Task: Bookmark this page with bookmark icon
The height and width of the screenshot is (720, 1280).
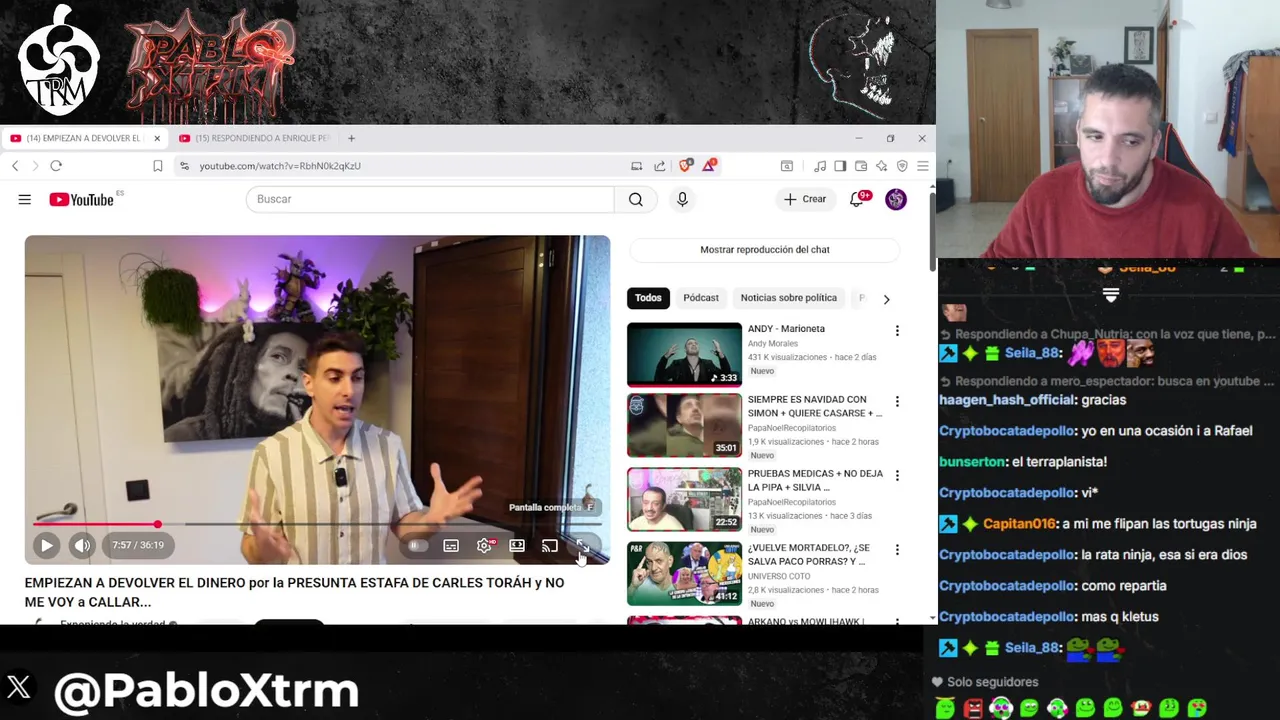Action: click(x=157, y=166)
